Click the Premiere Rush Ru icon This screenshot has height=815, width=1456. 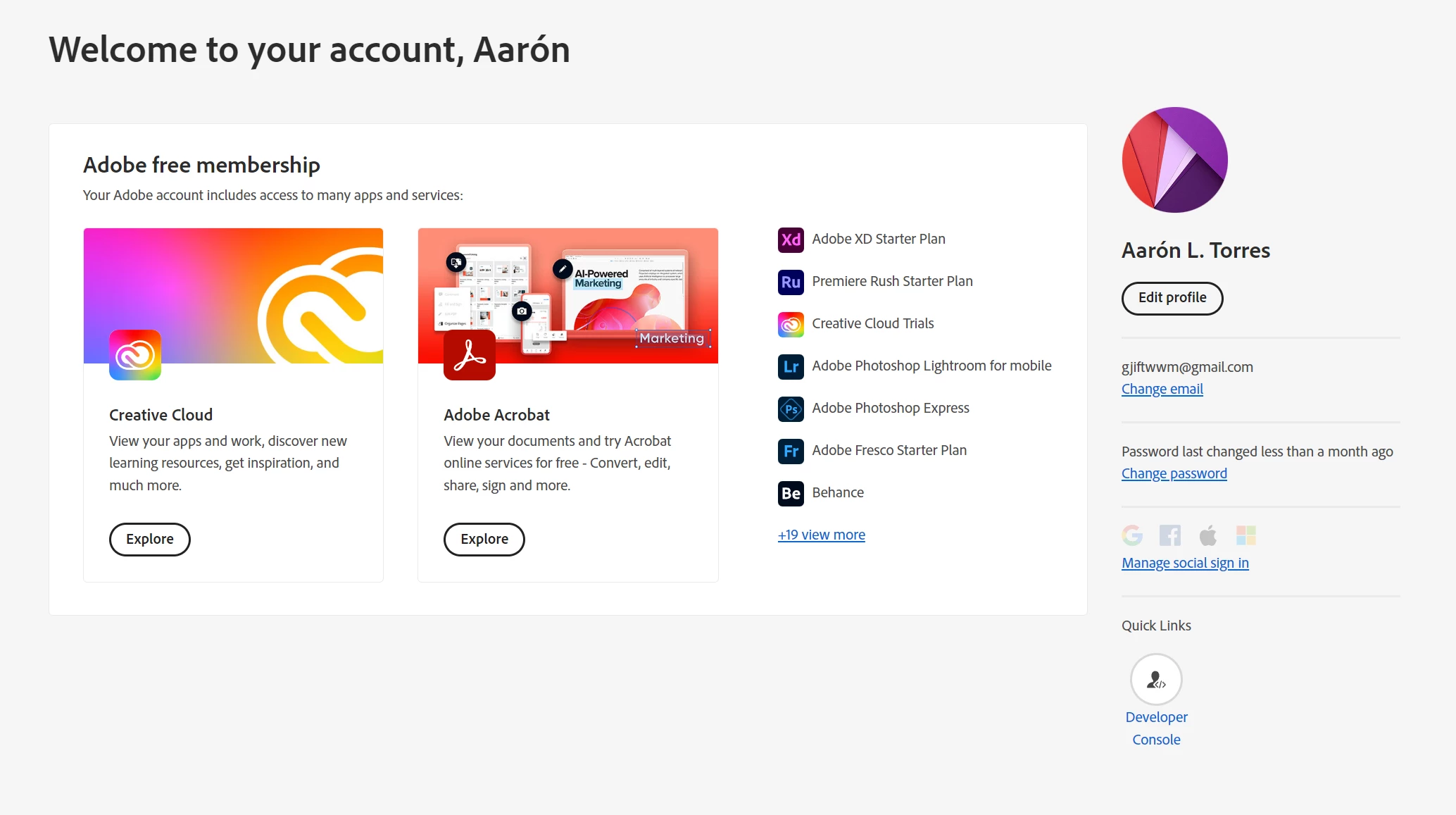point(791,282)
